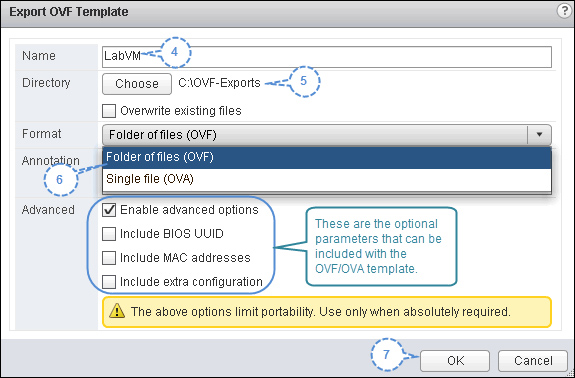Click the Choose directory button
This screenshot has height=378, width=575.
(x=137, y=84)
